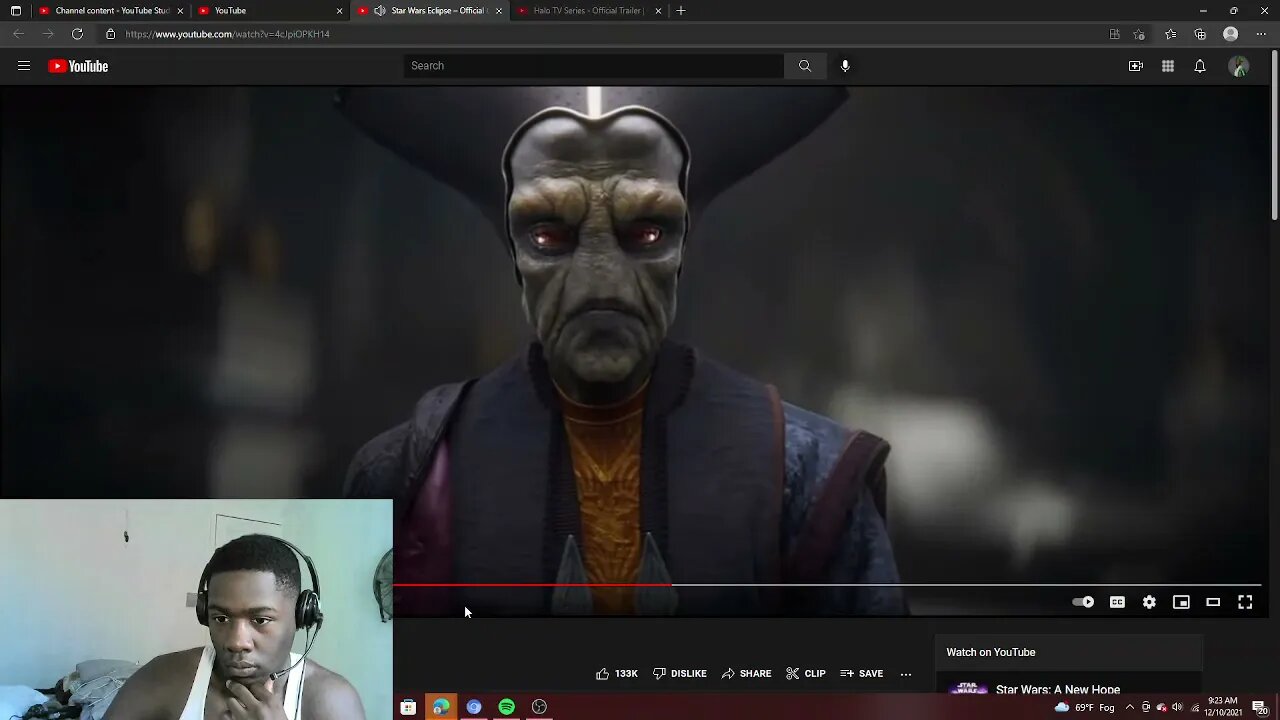Open the Edge Favorites list icon
The width and height of the screenshot is (1280, 720).
1170,34
